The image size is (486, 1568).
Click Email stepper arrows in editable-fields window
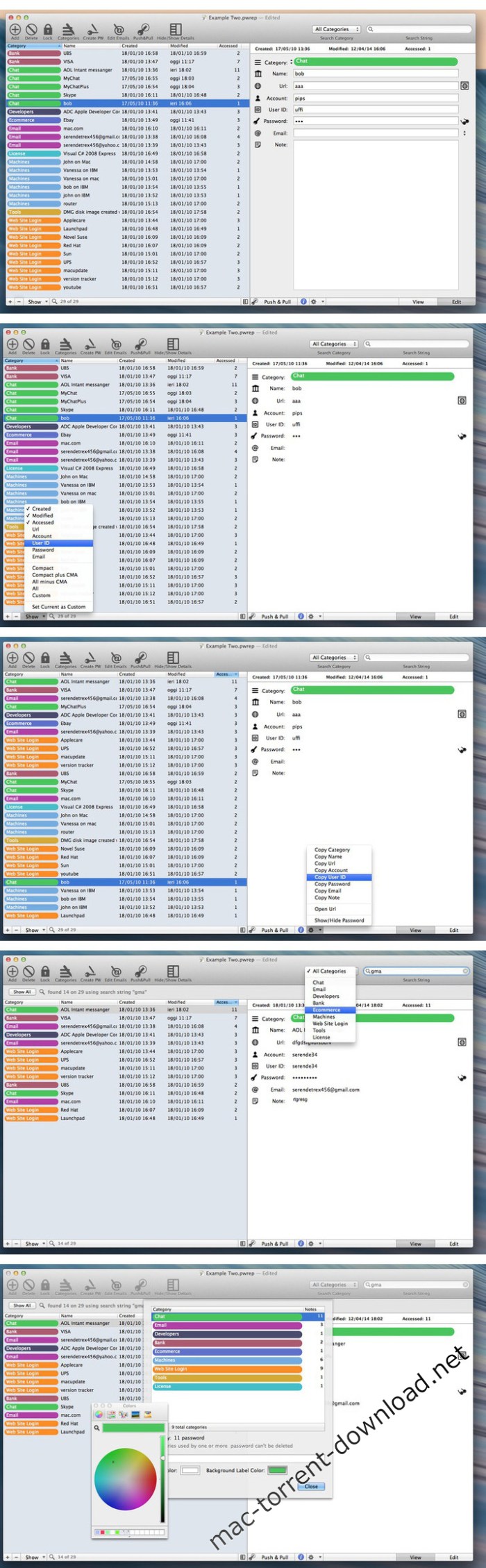pos(464,133)
